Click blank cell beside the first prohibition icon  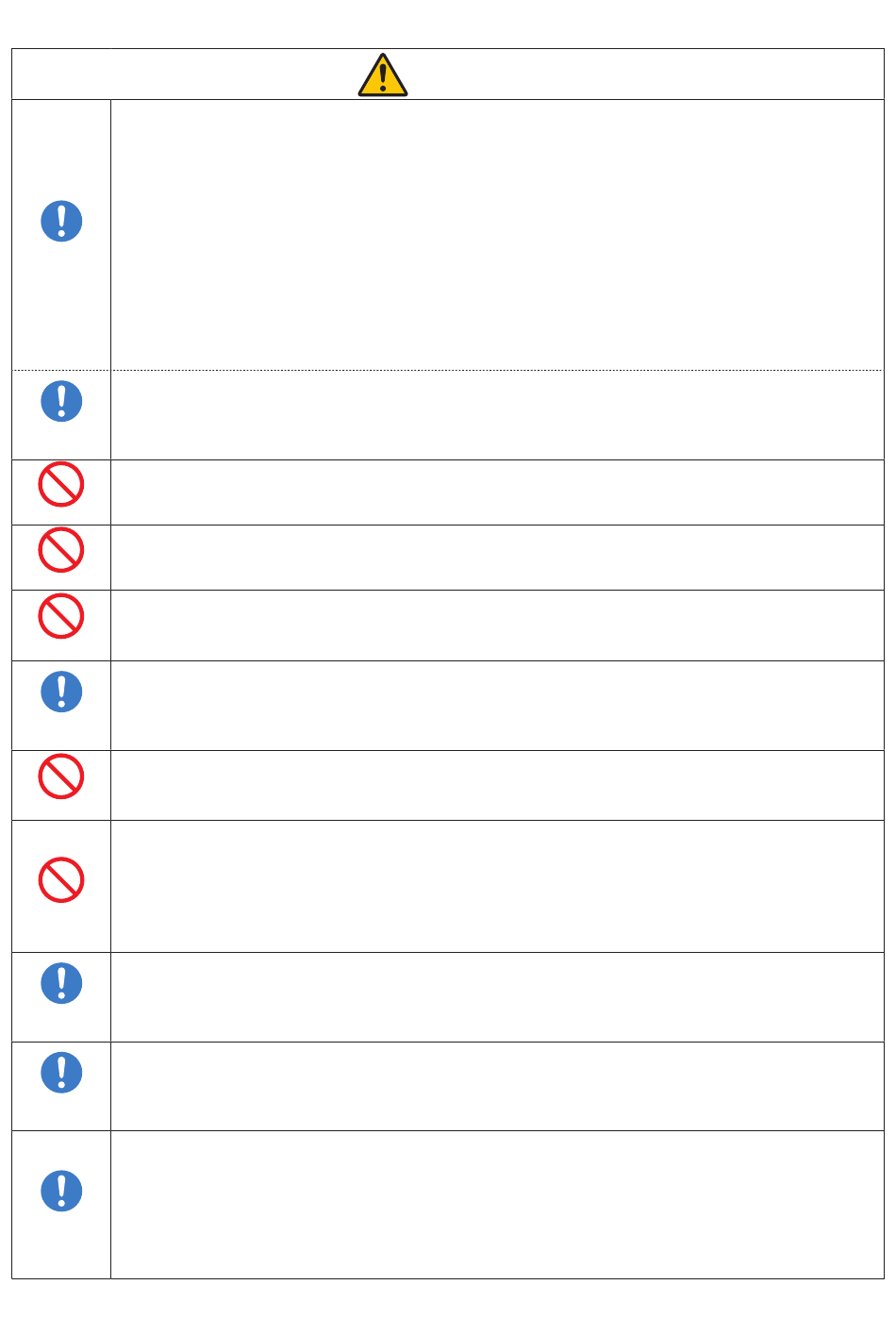[x=497, y=492]
